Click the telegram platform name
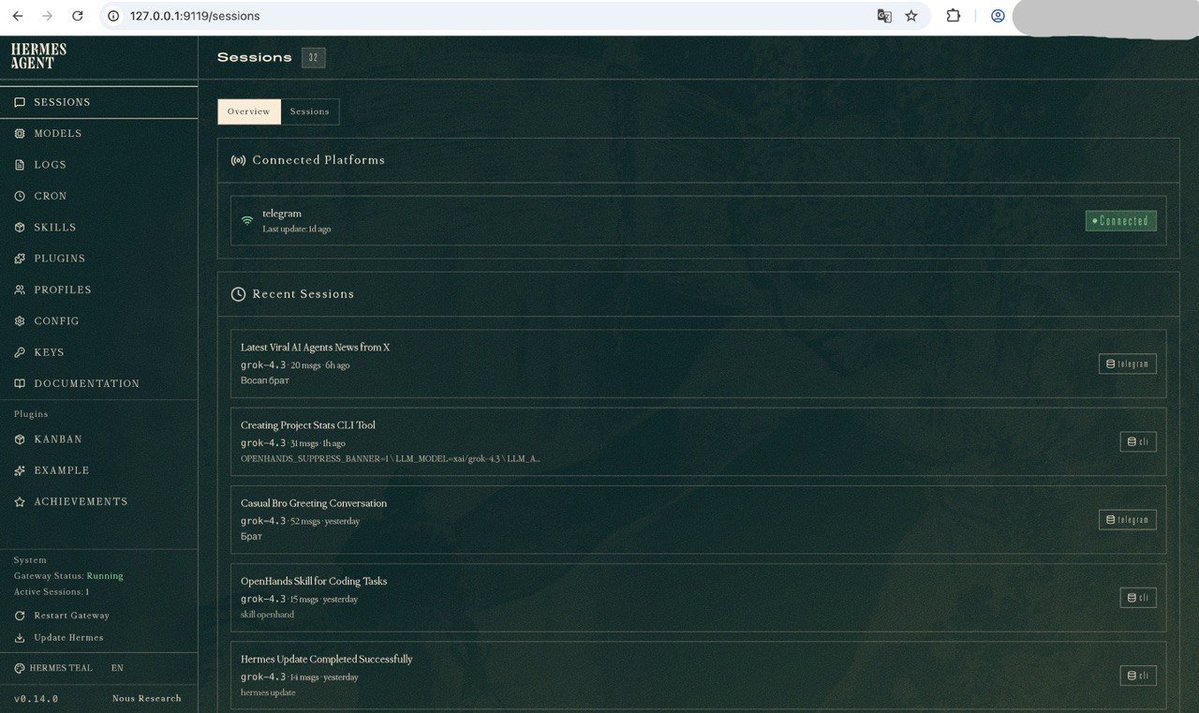Viewport: 1199px width, 713px height. (x=282, y=214)
